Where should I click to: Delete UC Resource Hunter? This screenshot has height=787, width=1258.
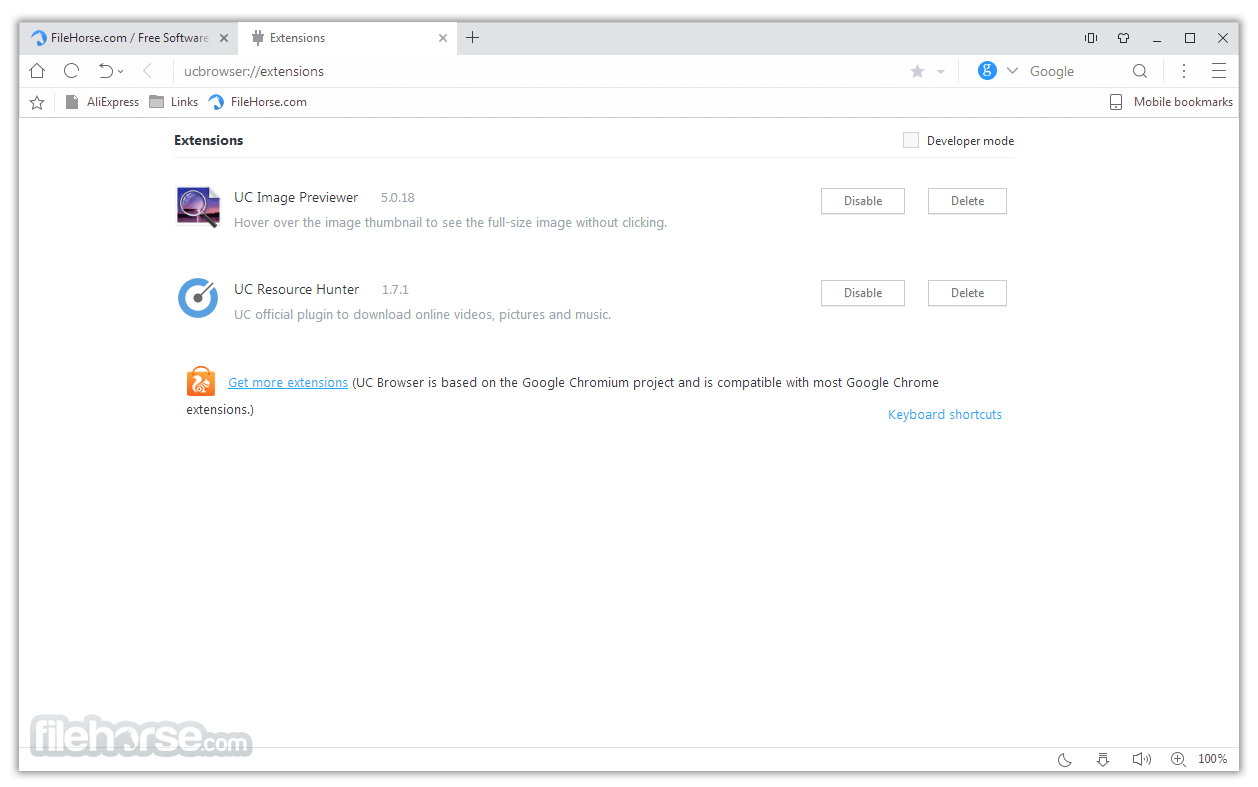coord(967,293)
